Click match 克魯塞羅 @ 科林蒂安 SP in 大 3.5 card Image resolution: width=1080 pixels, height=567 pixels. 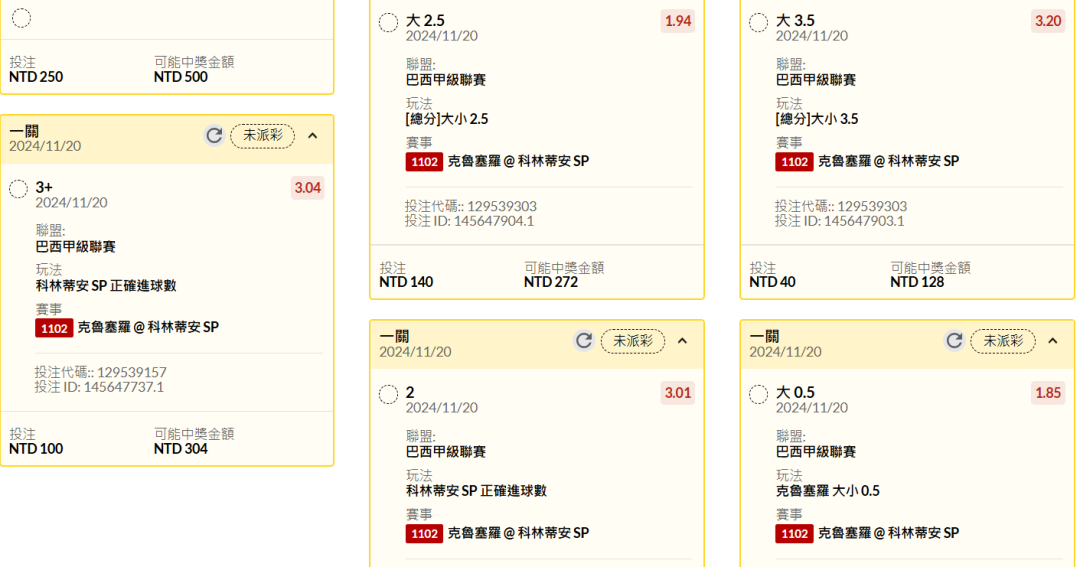click(889, 162)
